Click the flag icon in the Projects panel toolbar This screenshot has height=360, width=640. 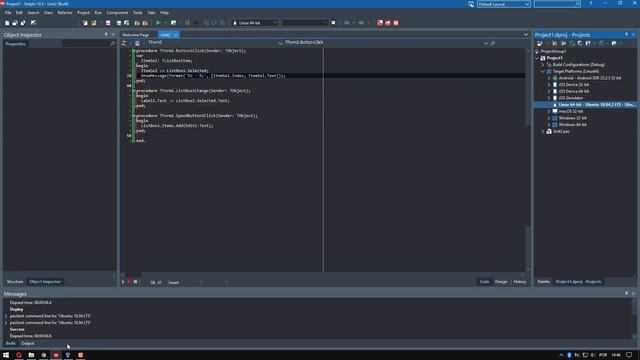[x=614, y=43]
